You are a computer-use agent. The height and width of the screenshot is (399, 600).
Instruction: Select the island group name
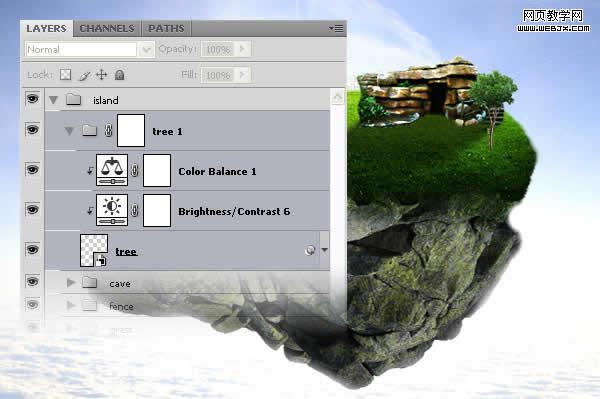tap(106, 100)
